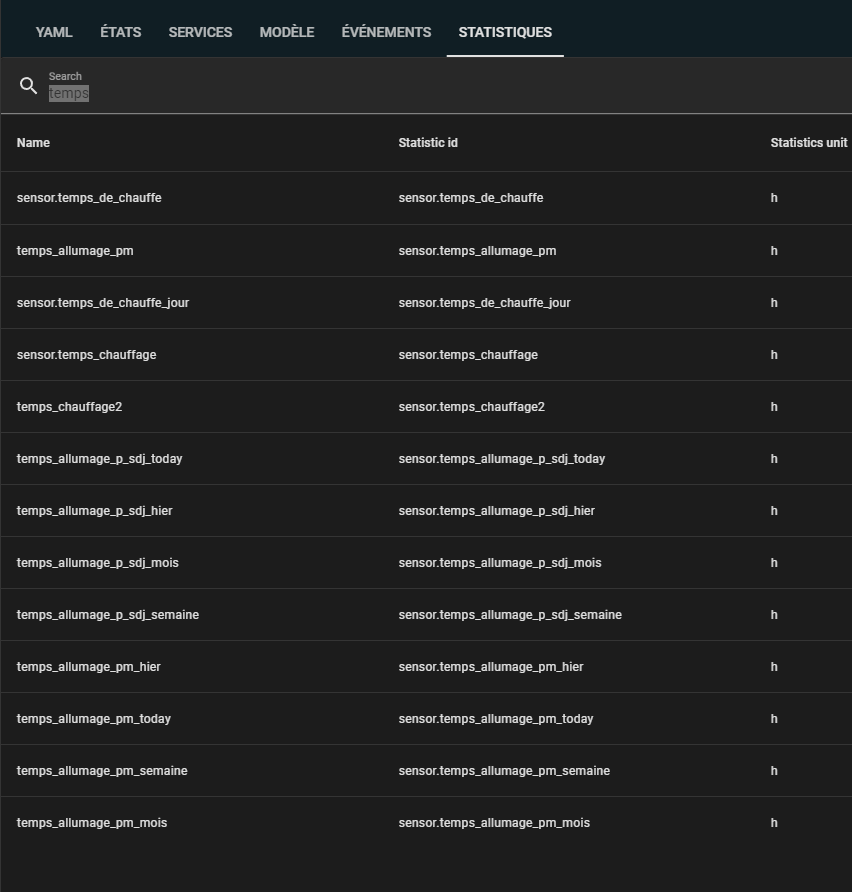Open the ÉTATS tab

(x=120, y=32)
